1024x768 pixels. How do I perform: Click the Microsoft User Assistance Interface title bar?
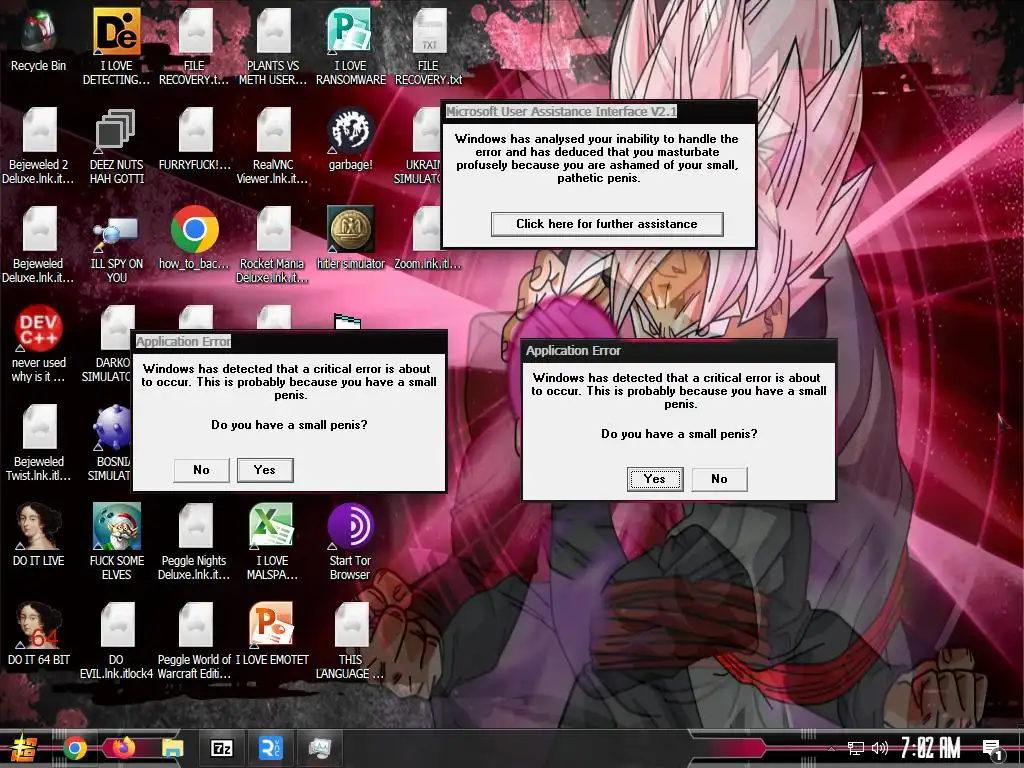599,112
